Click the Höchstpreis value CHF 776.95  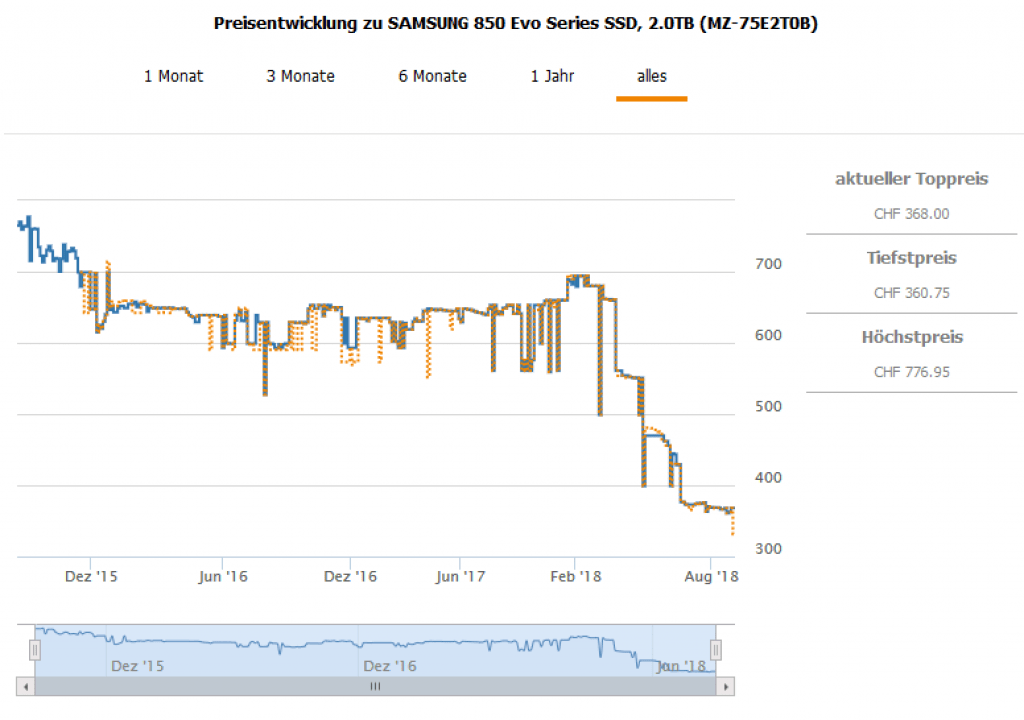coord(911,372)
